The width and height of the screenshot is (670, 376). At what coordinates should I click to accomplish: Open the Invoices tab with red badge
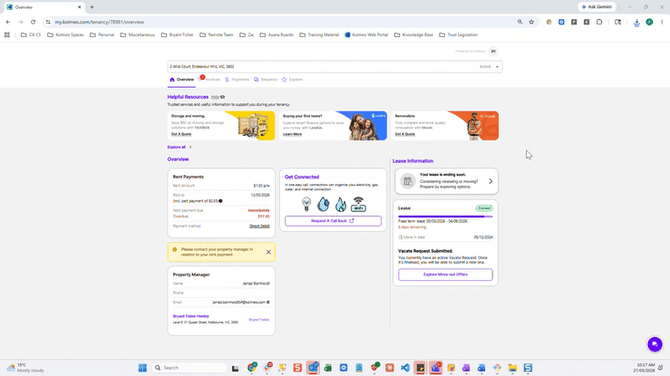pyautogui.click(x=210, y=79)
